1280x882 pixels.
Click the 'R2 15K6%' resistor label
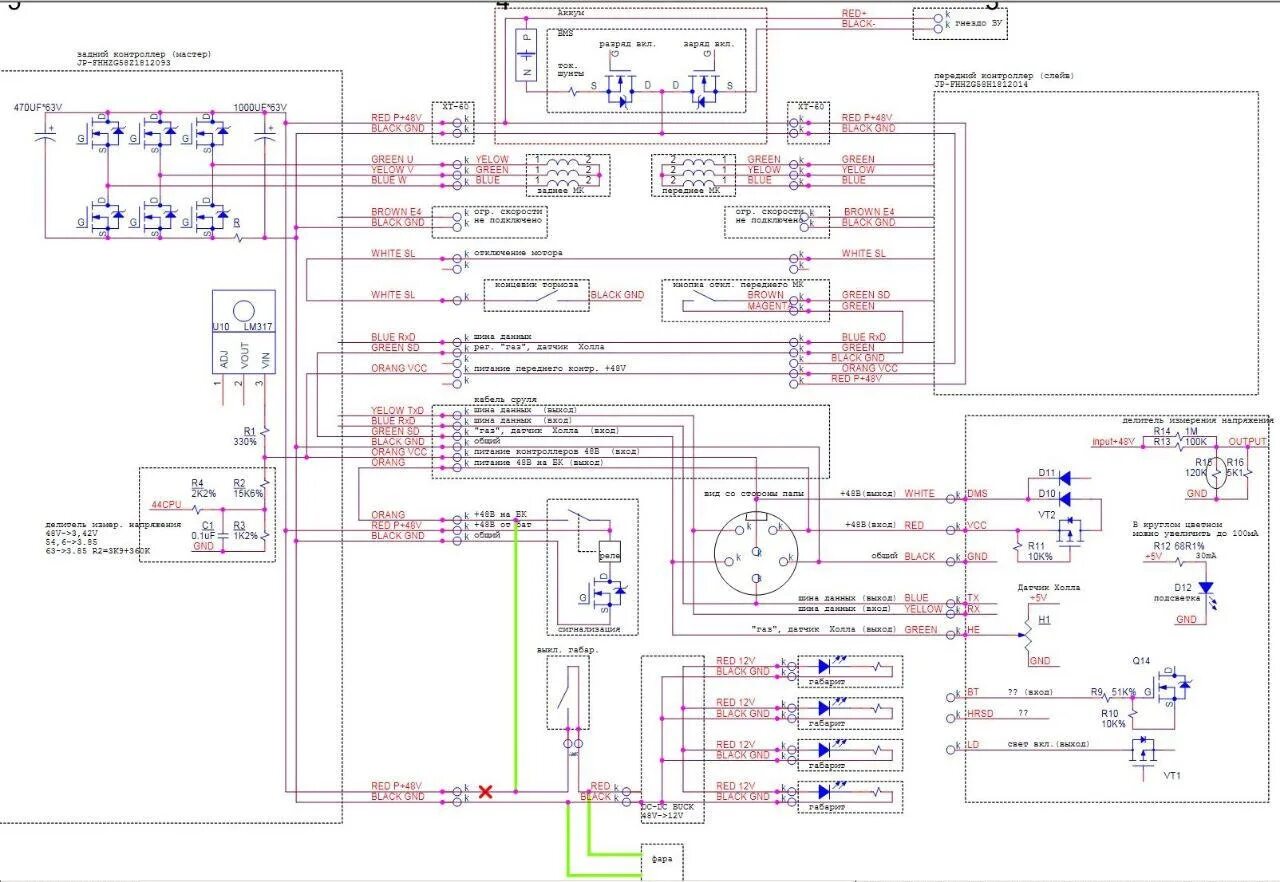[248, 489]
